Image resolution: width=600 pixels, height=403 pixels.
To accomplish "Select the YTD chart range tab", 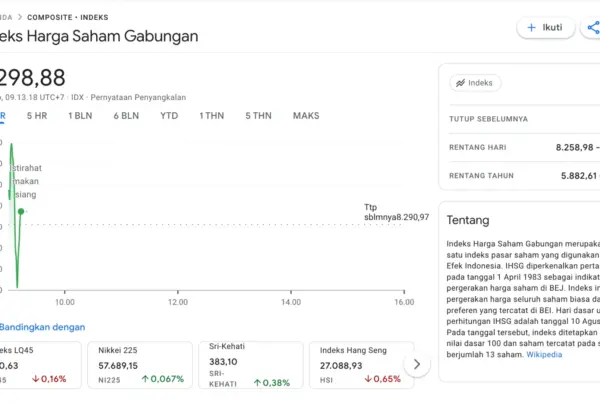I will 169,116.
